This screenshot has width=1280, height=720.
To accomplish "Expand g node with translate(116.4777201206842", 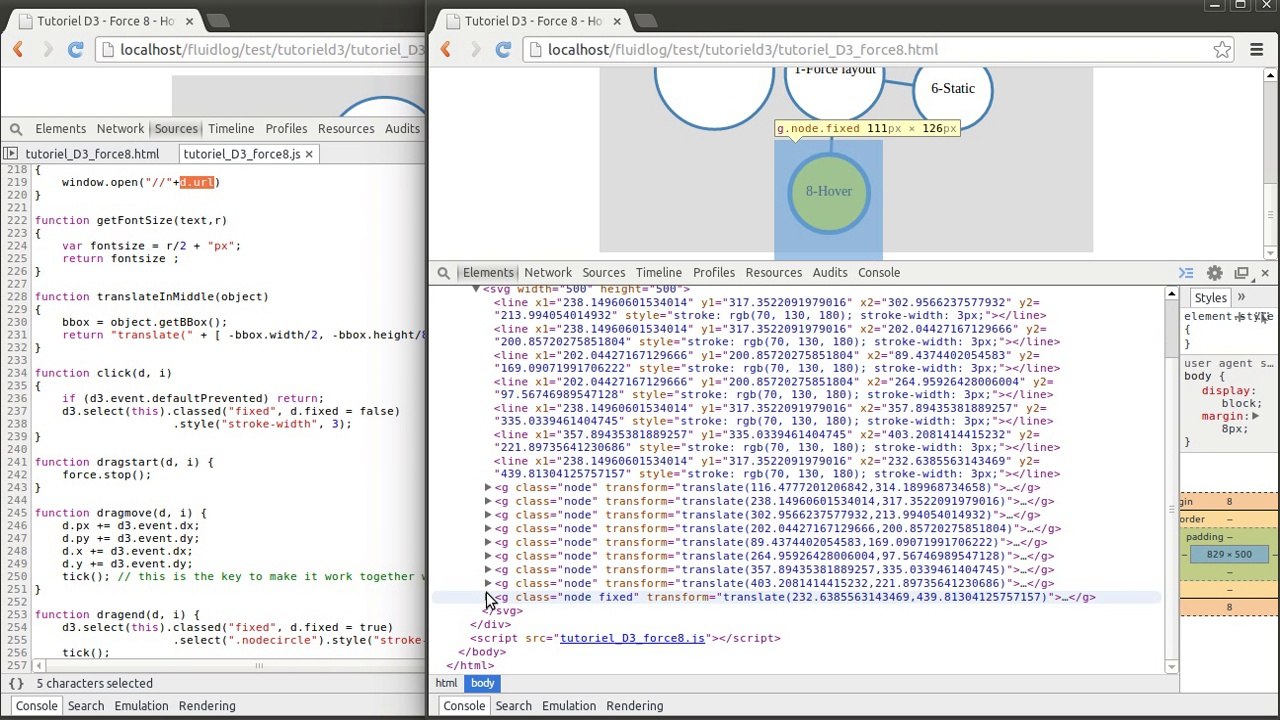I will tap(488, 488).
